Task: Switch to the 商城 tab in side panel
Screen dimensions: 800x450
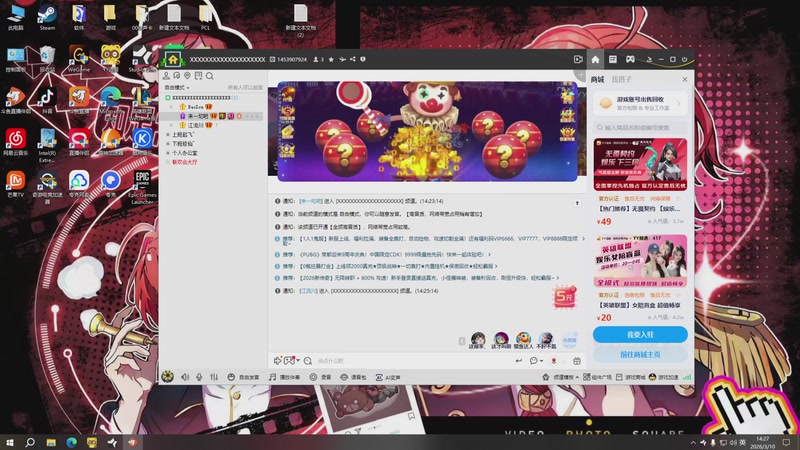Action: click(597, 79)
